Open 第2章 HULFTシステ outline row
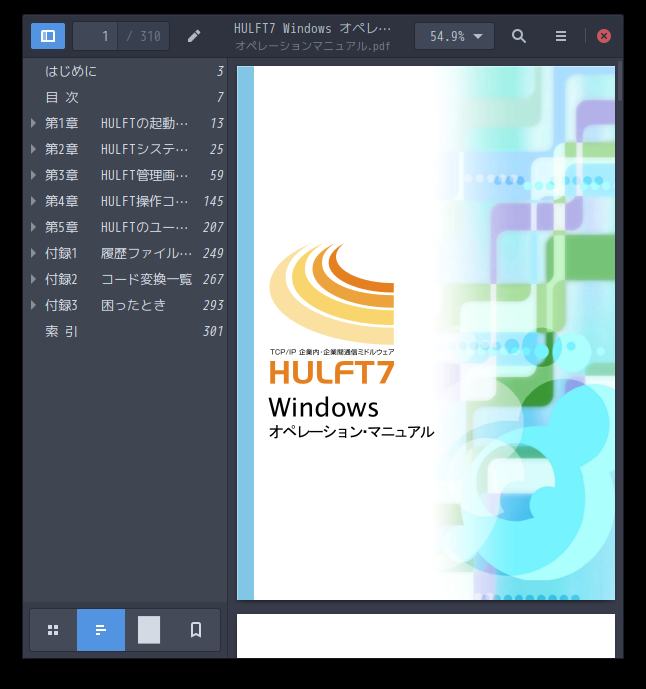 pyautogui.click(x=125, y=149)
